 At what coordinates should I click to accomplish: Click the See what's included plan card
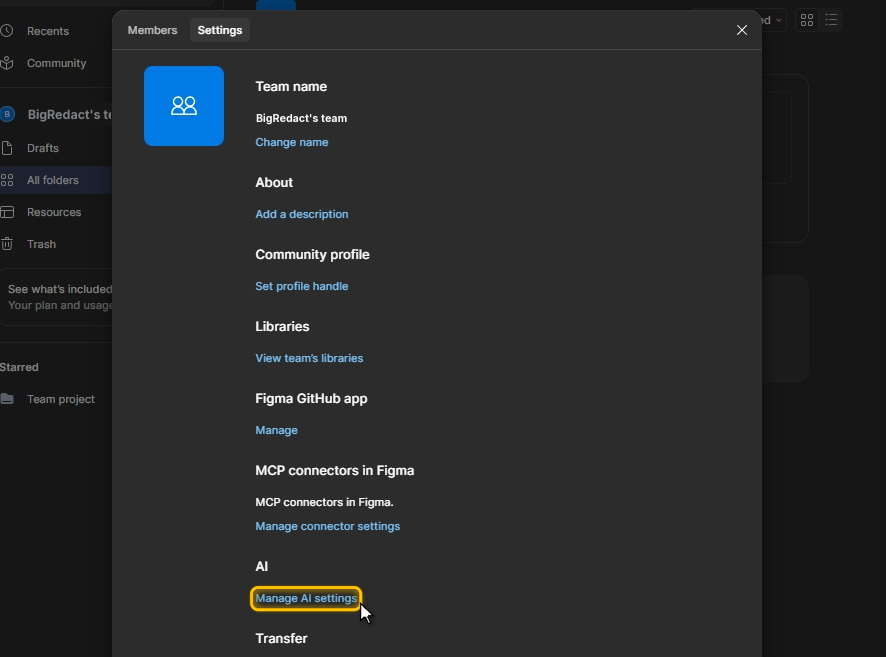point(57,297)
